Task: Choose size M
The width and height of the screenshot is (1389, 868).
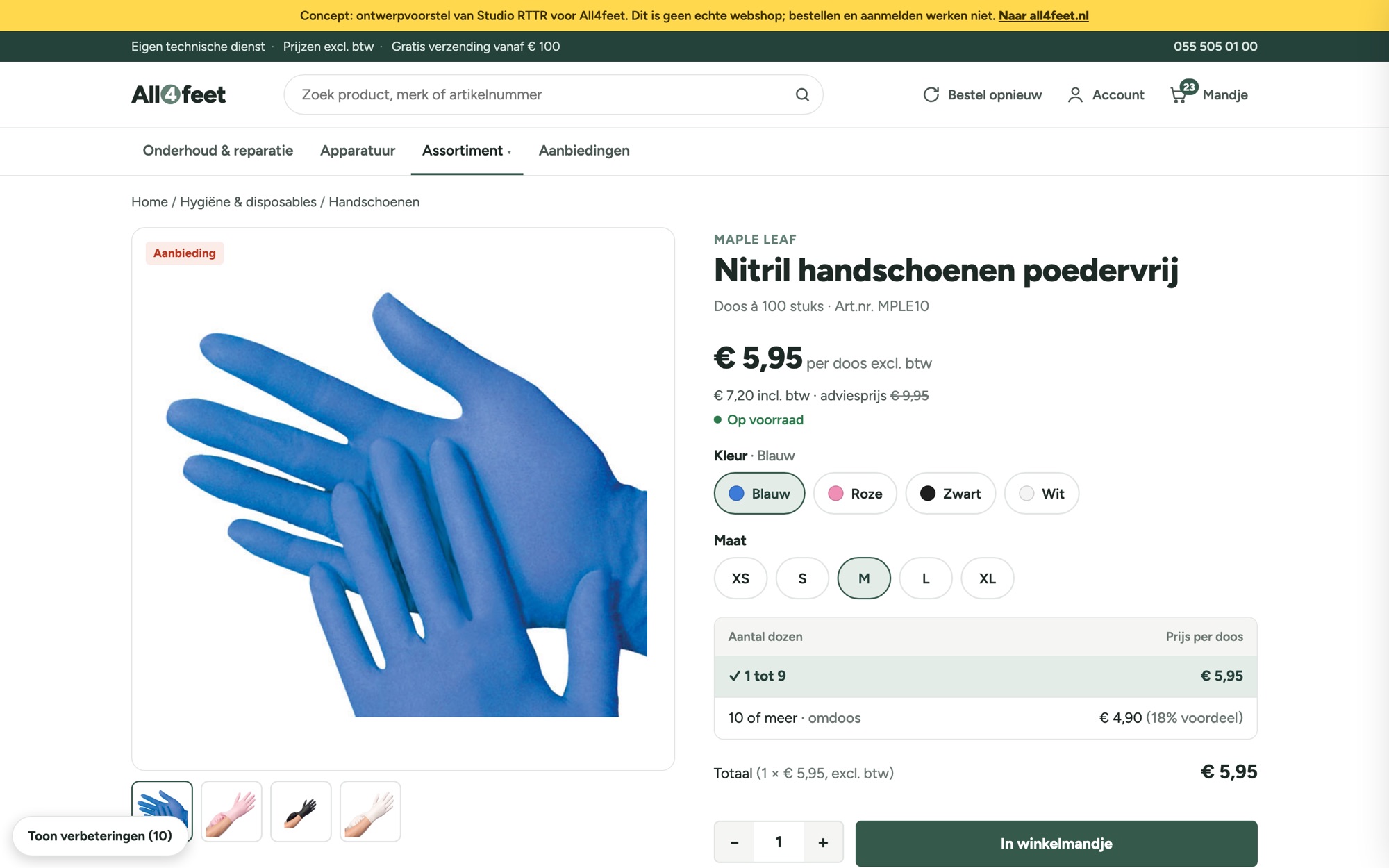Action: tap(864, 578)
